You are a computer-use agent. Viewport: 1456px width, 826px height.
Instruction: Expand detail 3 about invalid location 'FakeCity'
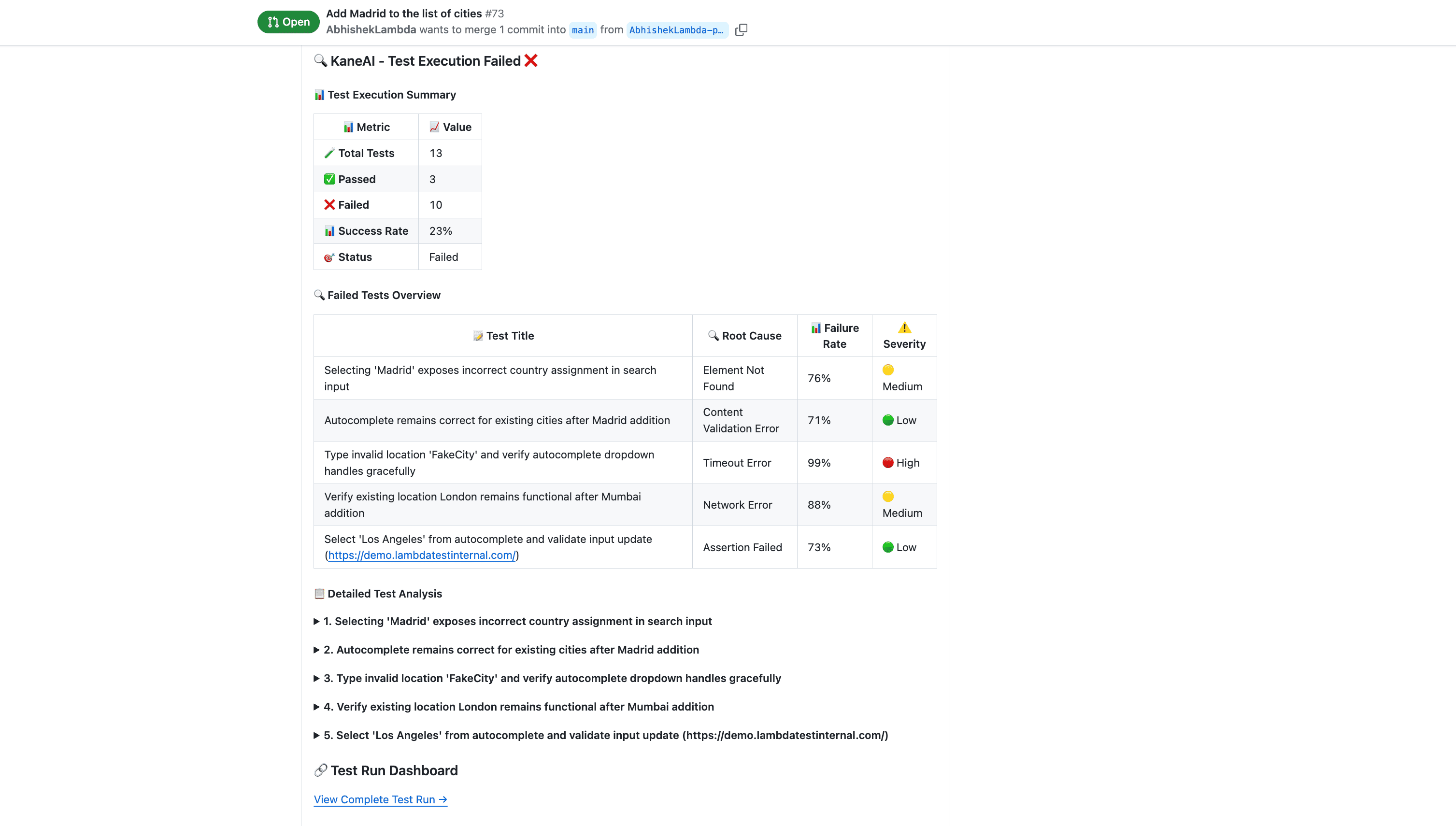[552, 678]
